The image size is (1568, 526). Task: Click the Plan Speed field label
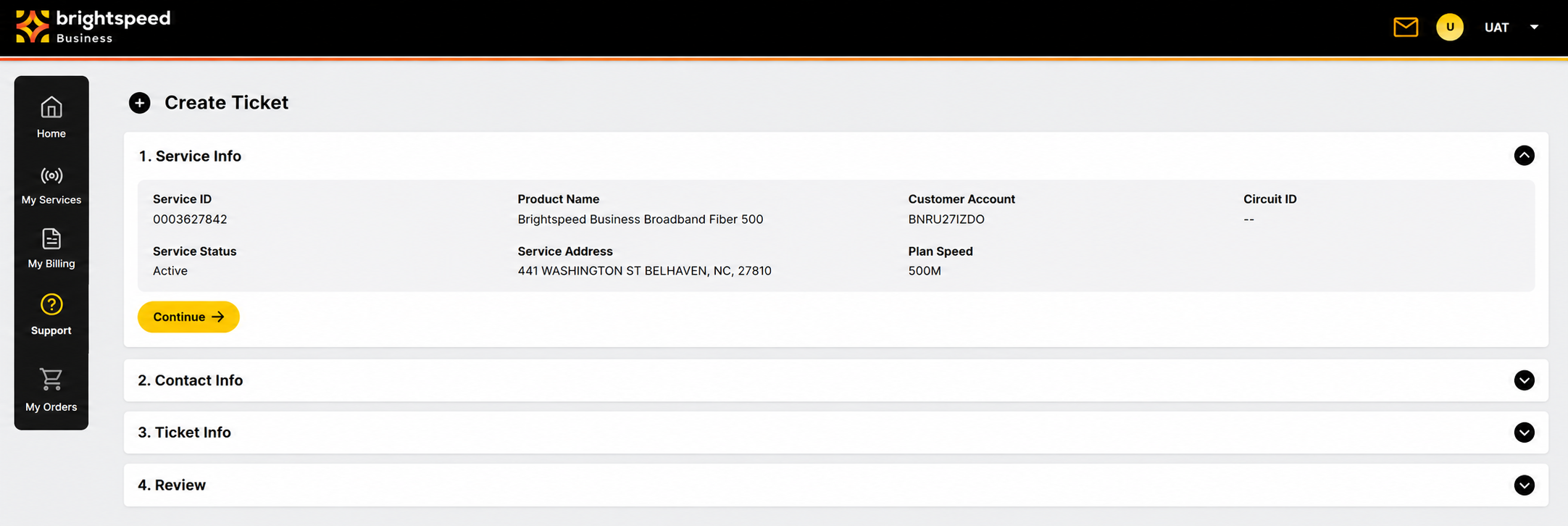(941, 251)
